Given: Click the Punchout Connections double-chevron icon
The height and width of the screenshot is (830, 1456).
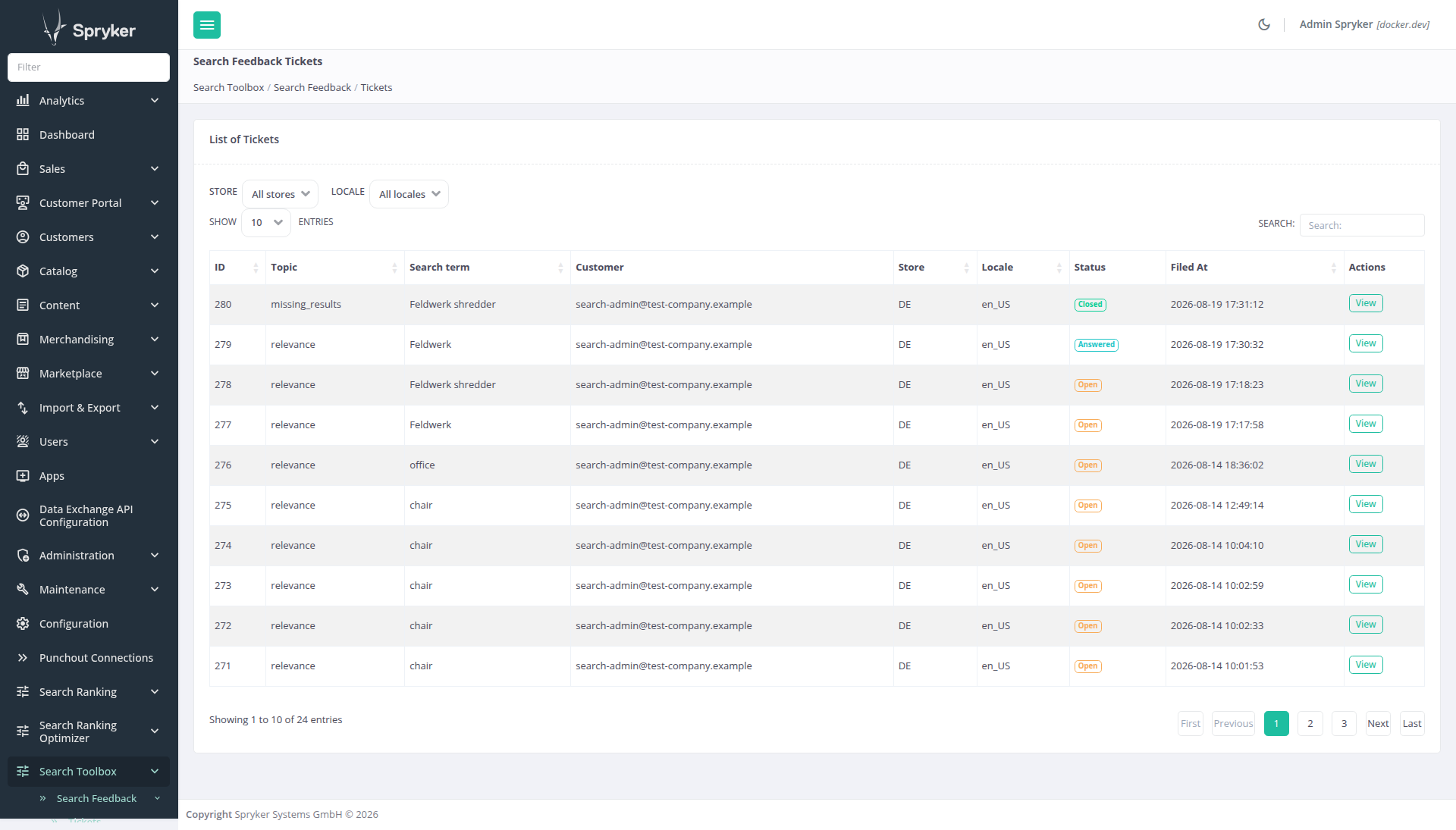Looking at the screenshot, I should (x=23, y=657).
